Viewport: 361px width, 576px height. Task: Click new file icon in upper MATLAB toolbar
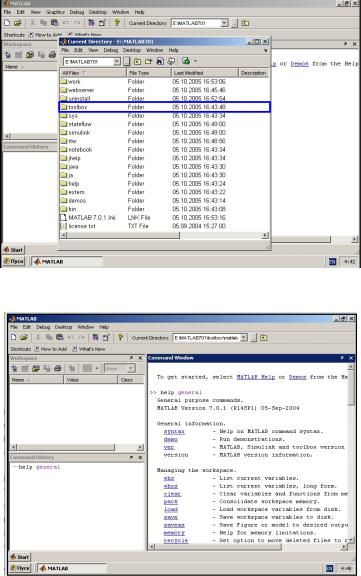tap(7, 23)
